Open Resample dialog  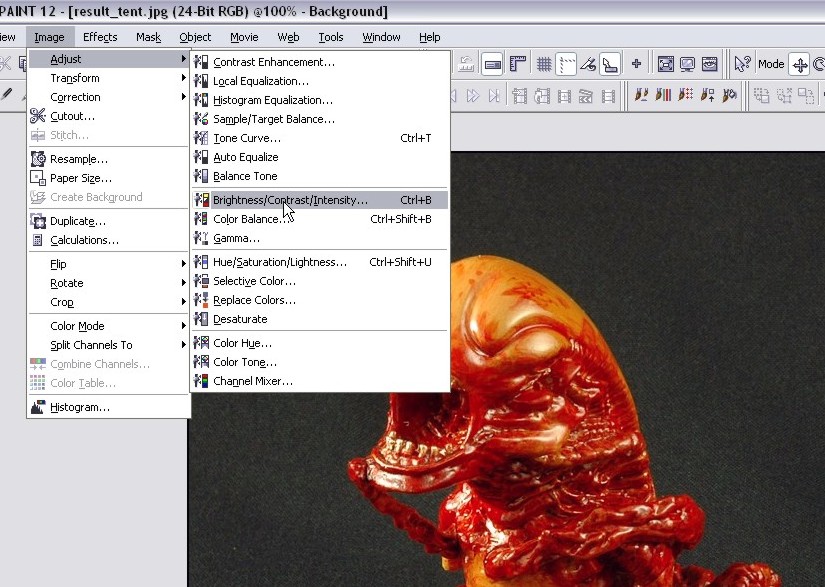pos(108,159)
